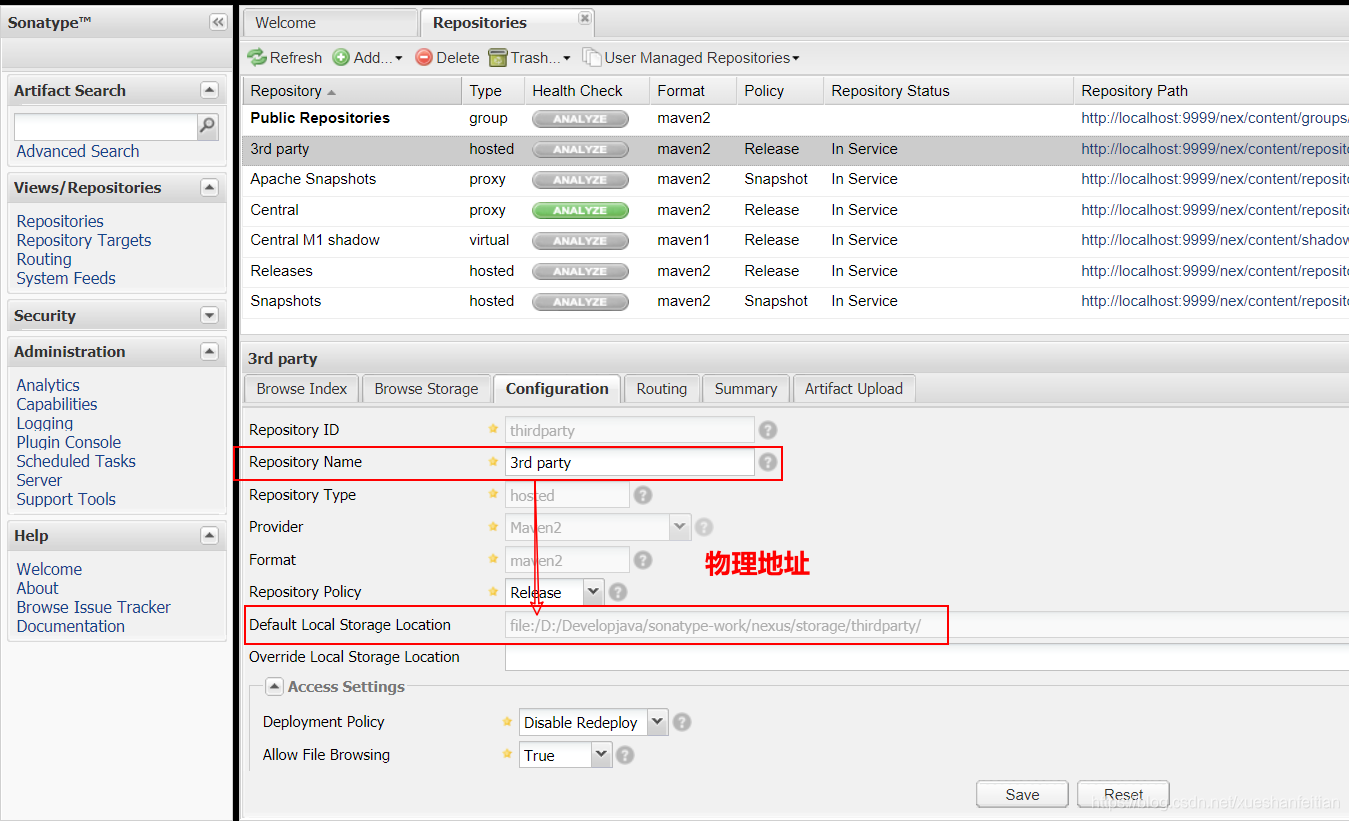Screen dimensions: 1349x821
Task: Click Public Repositories path URL
Action: click(1214, 118)
